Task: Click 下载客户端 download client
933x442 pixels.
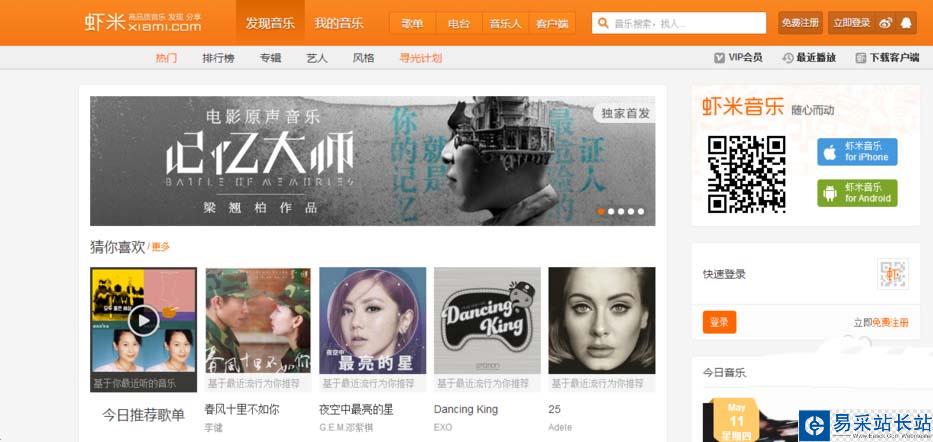Action: (x=887, y=58)
